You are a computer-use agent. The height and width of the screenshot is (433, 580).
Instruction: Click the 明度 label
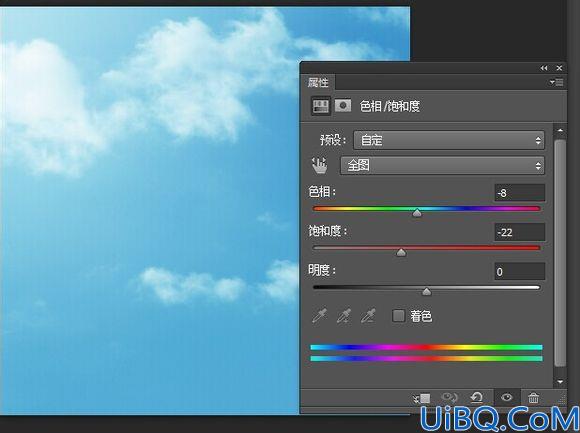click(x=322, y=271)
